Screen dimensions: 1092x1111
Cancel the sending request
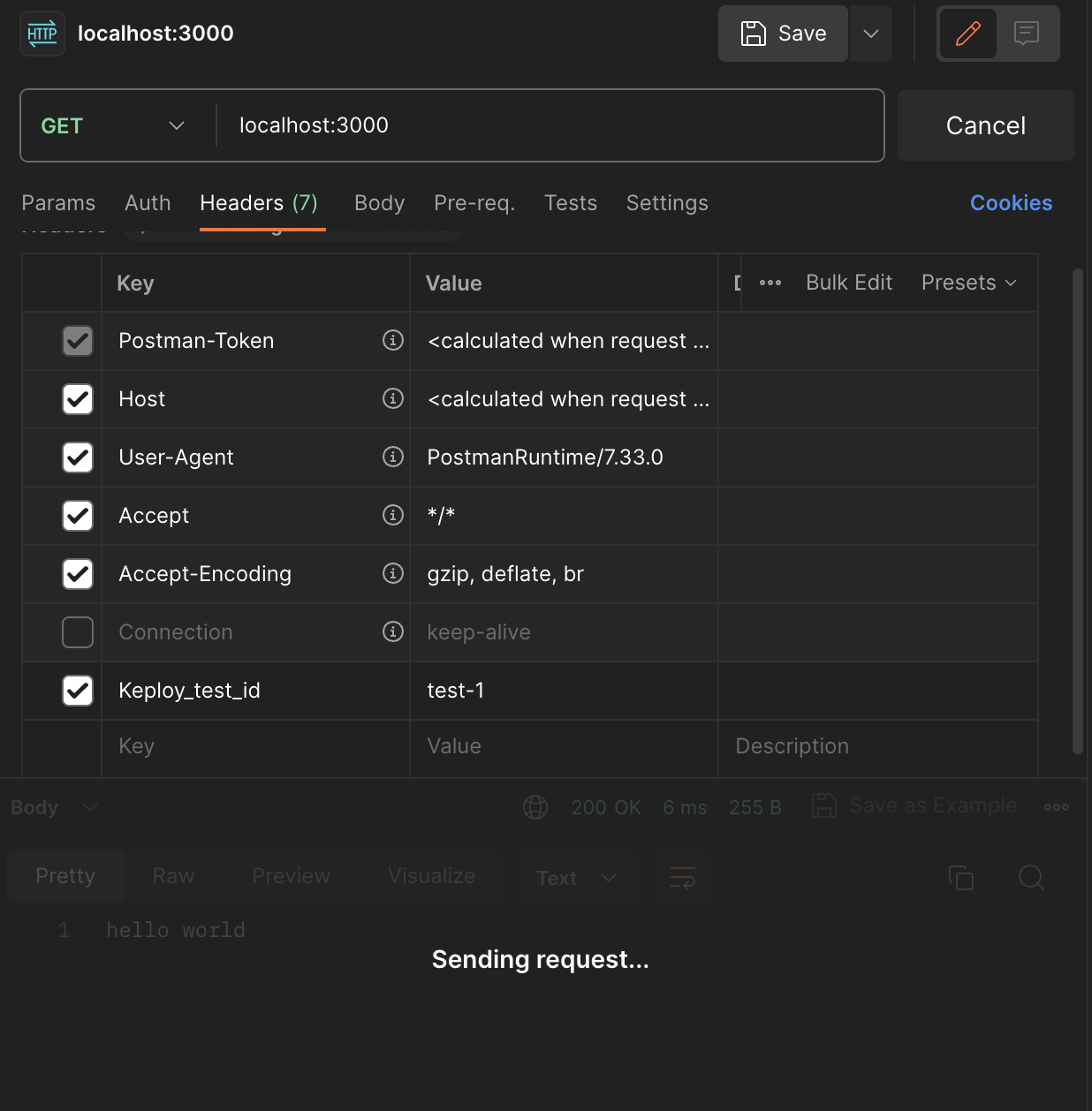point(984,125)
